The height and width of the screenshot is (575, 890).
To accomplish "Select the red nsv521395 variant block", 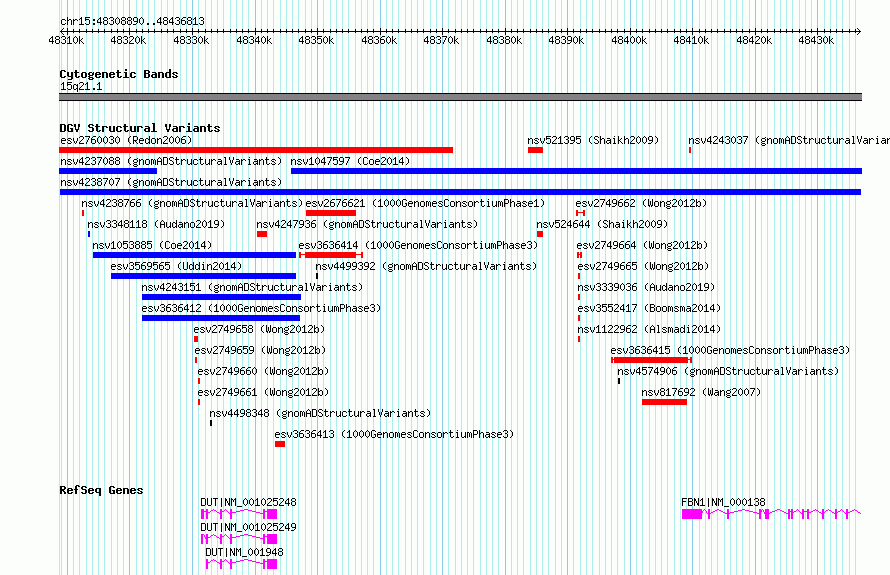I will click(535, 150).
